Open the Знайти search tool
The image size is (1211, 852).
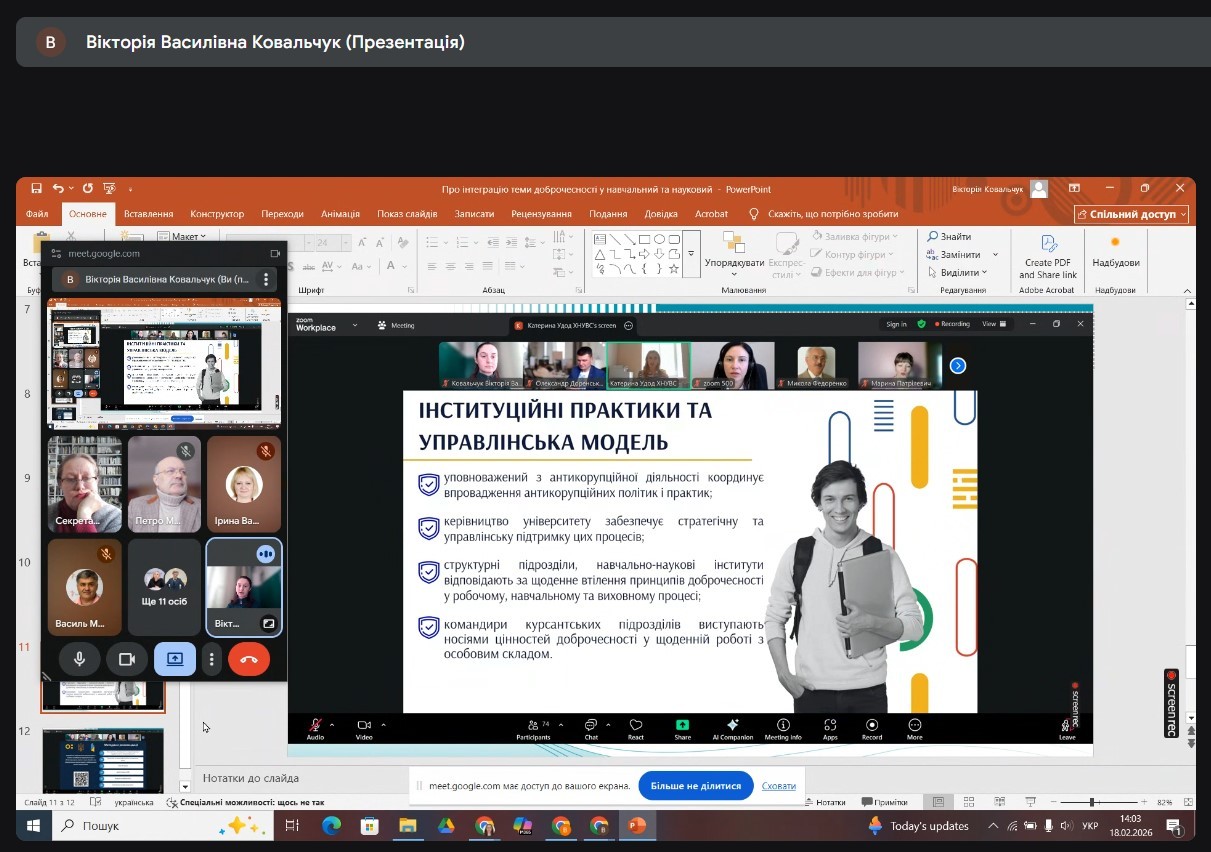click(948, 237)
